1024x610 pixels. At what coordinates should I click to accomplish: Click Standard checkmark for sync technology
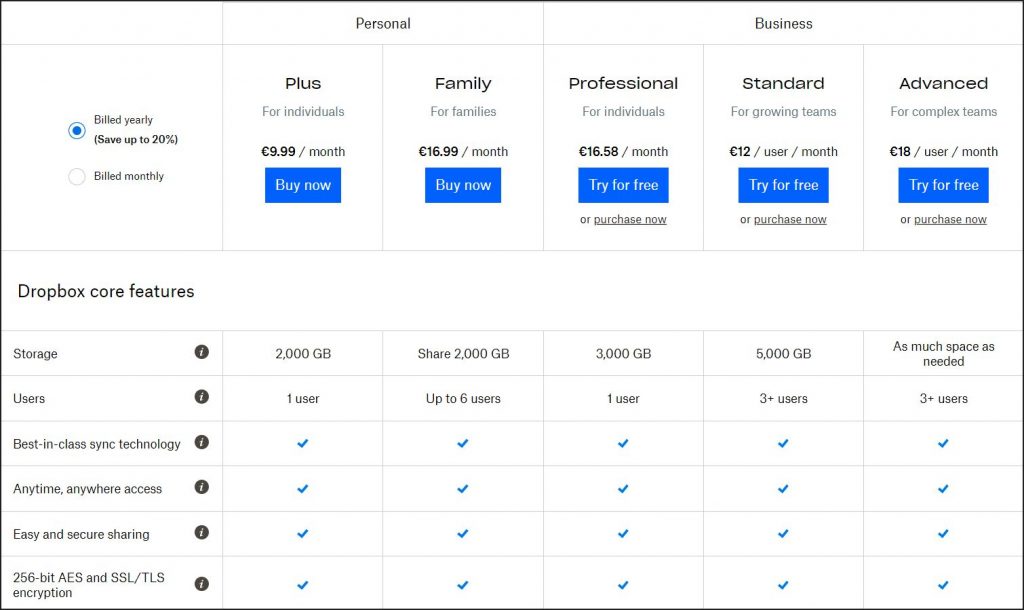pos(783,443)
